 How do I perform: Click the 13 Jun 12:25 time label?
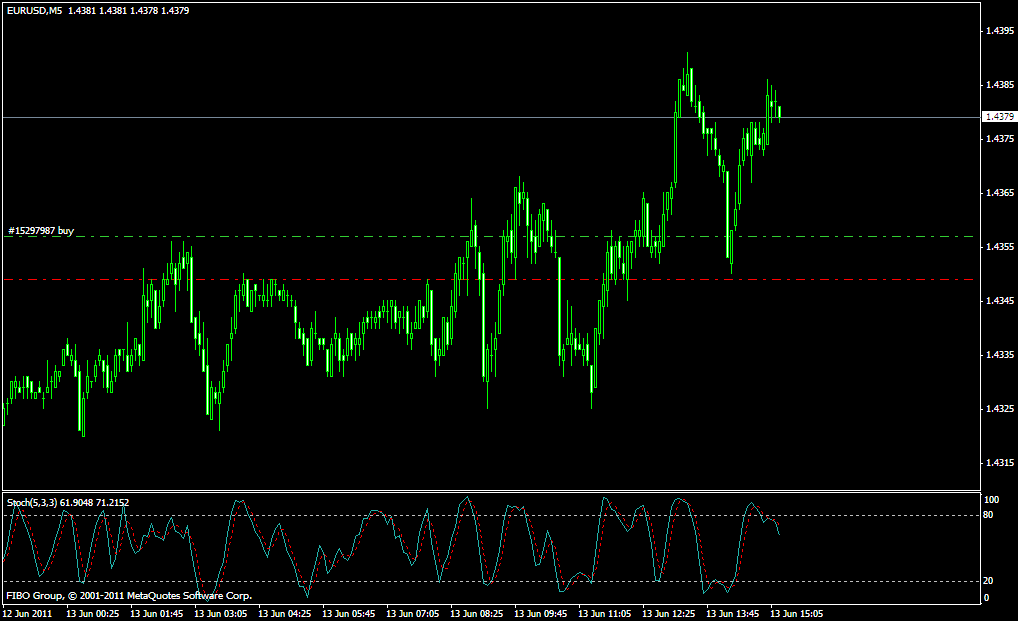point(669,613)
